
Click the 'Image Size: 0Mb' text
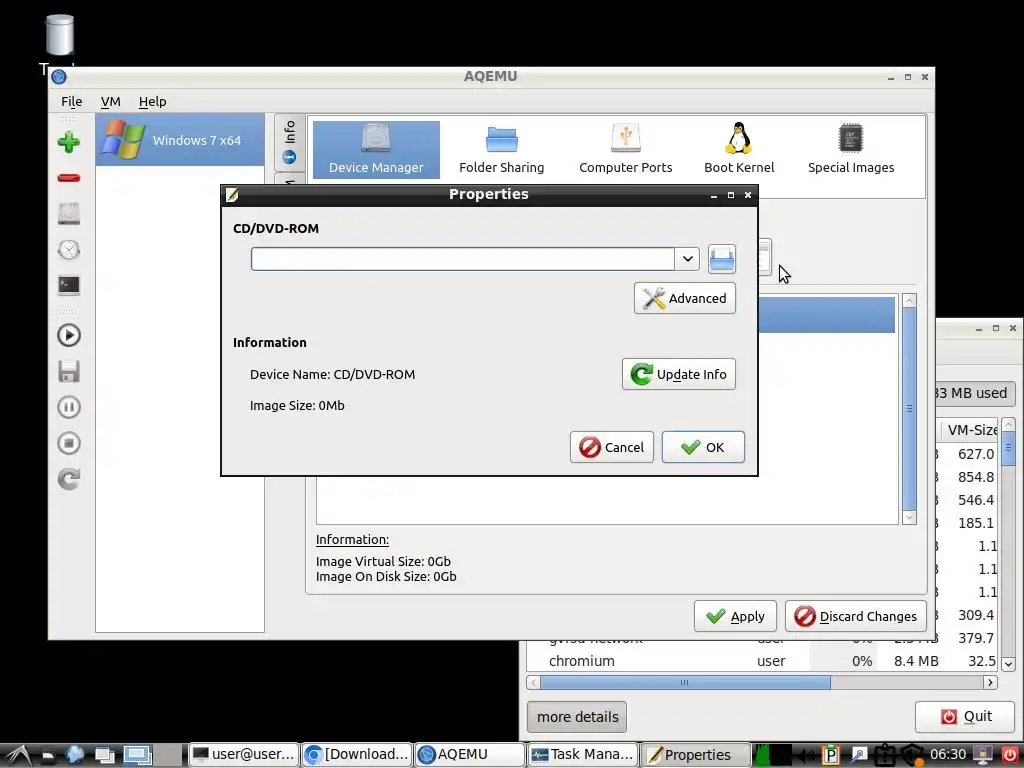[297, 406]
